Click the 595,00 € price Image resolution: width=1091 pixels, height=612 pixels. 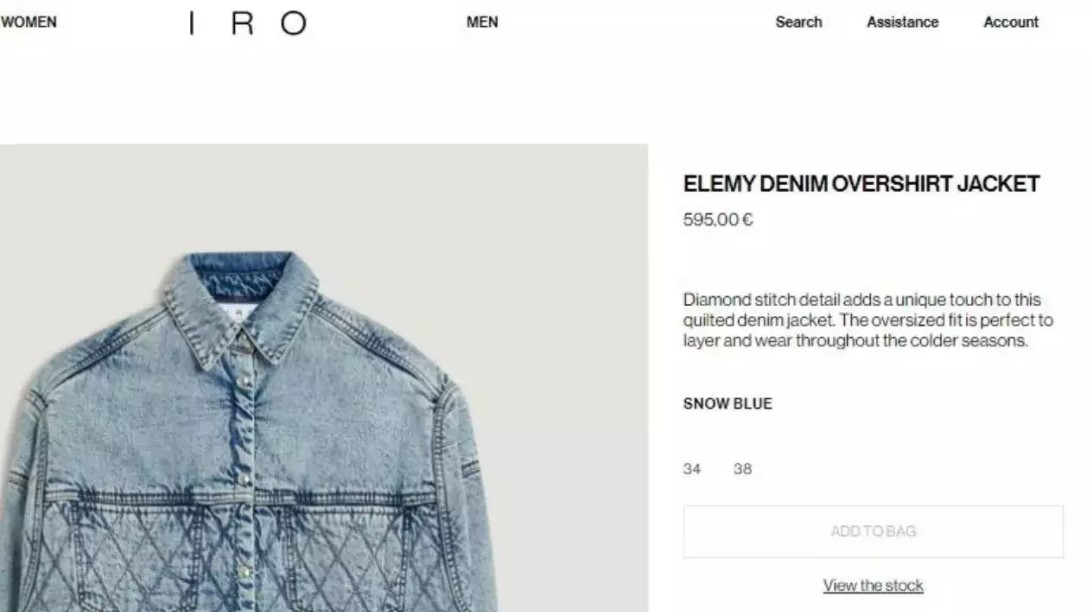pyautogui.click(x=717, y=220)
